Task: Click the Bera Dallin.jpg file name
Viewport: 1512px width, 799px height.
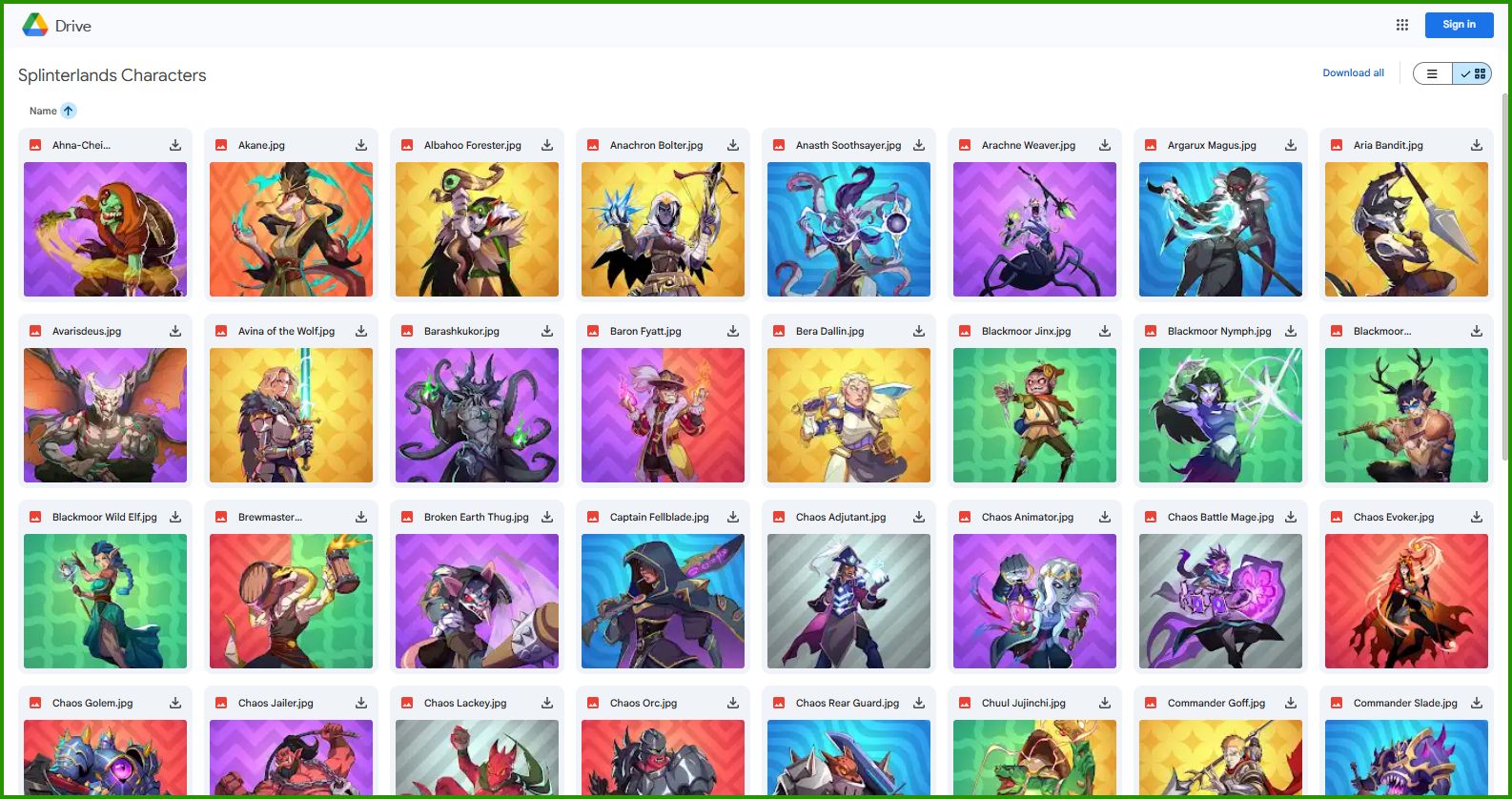Action: pos(830,331)
